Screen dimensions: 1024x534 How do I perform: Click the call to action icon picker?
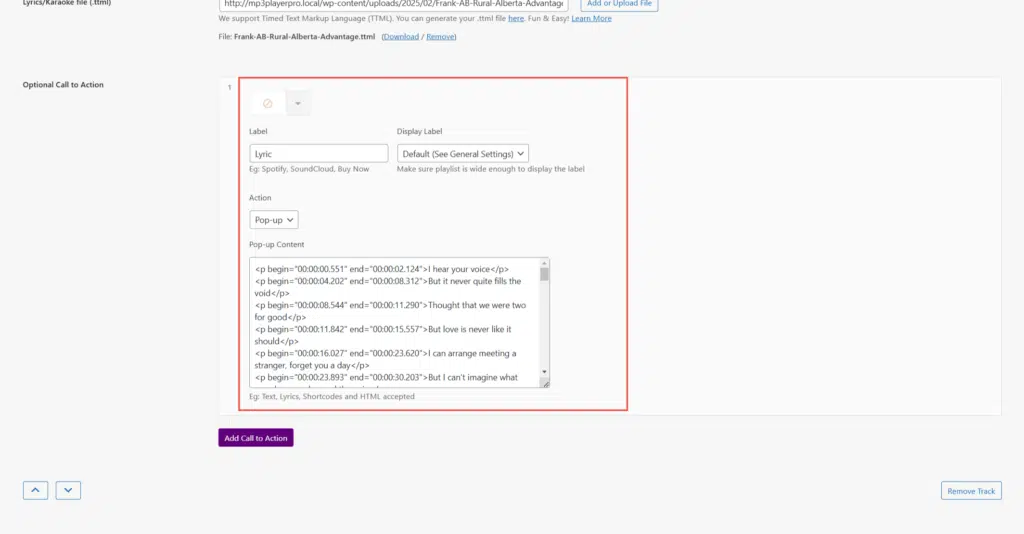(x=268, y=103)
